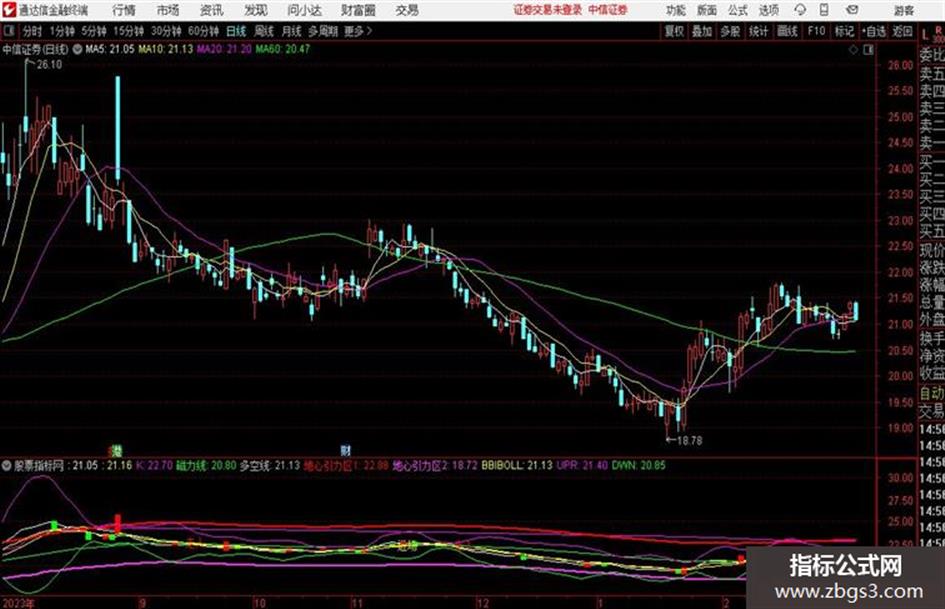The image size is (945, 609).
Task: Open the 行情 menu
Action: (x=124, y=10)
